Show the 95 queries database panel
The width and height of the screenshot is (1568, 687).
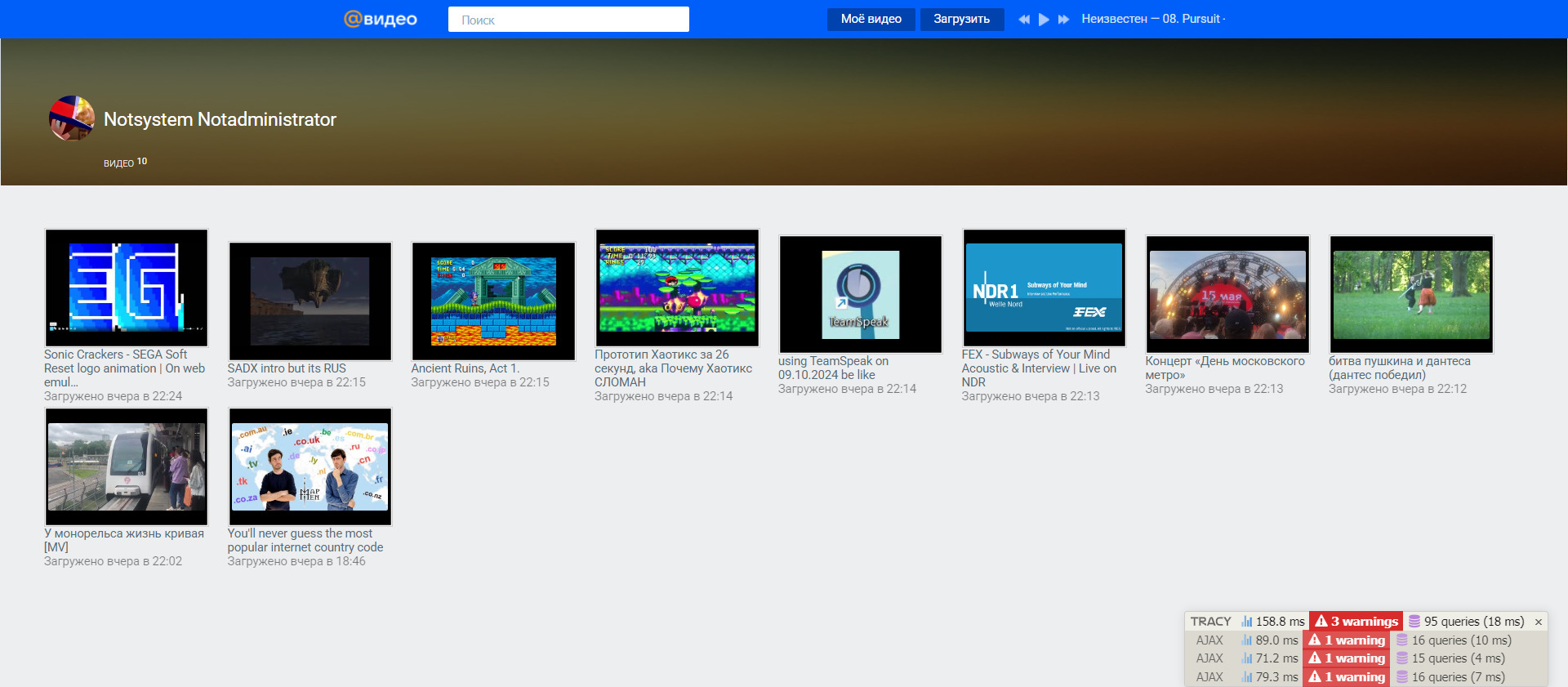1467,622
